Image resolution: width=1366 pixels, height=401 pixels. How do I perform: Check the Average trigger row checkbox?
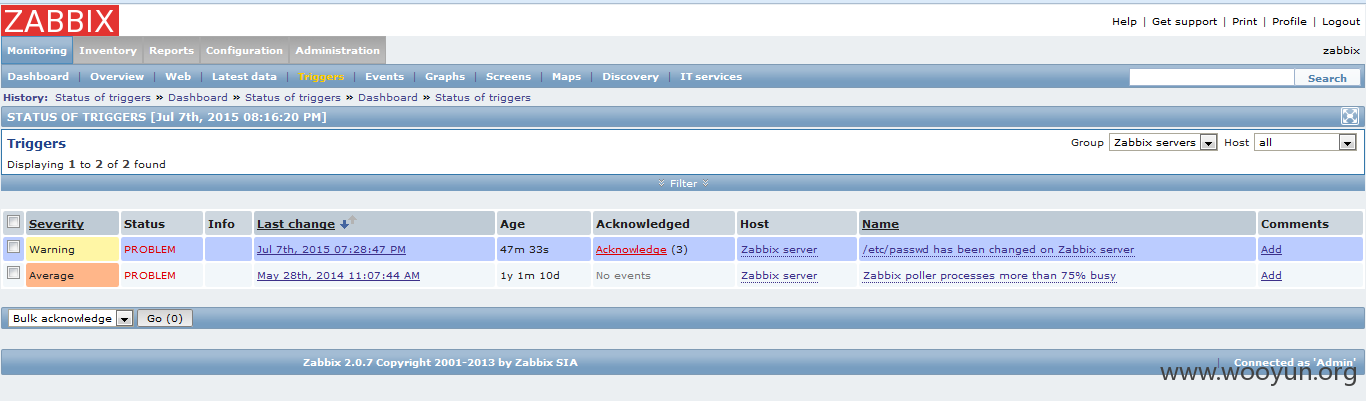tap(13, 273)
